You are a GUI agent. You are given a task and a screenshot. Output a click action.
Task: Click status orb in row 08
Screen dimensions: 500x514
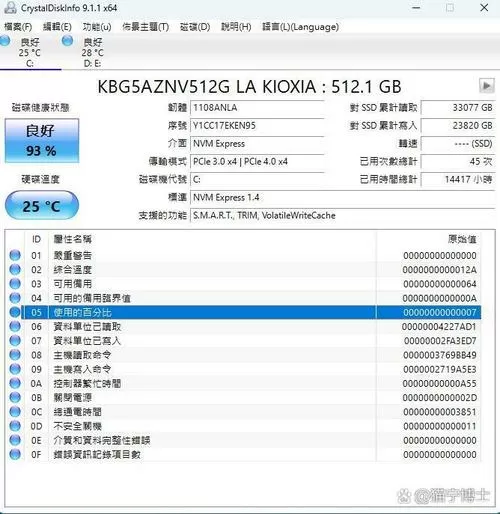(15, 355)
